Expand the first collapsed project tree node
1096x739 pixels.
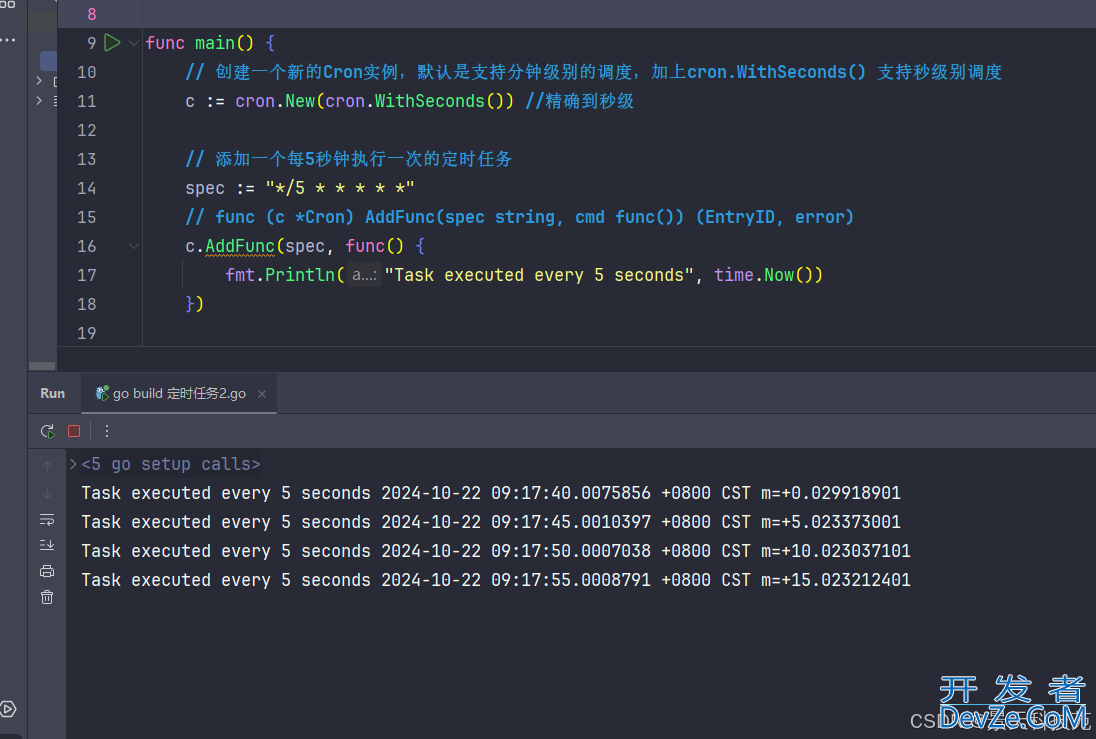[x=39, y=81]
